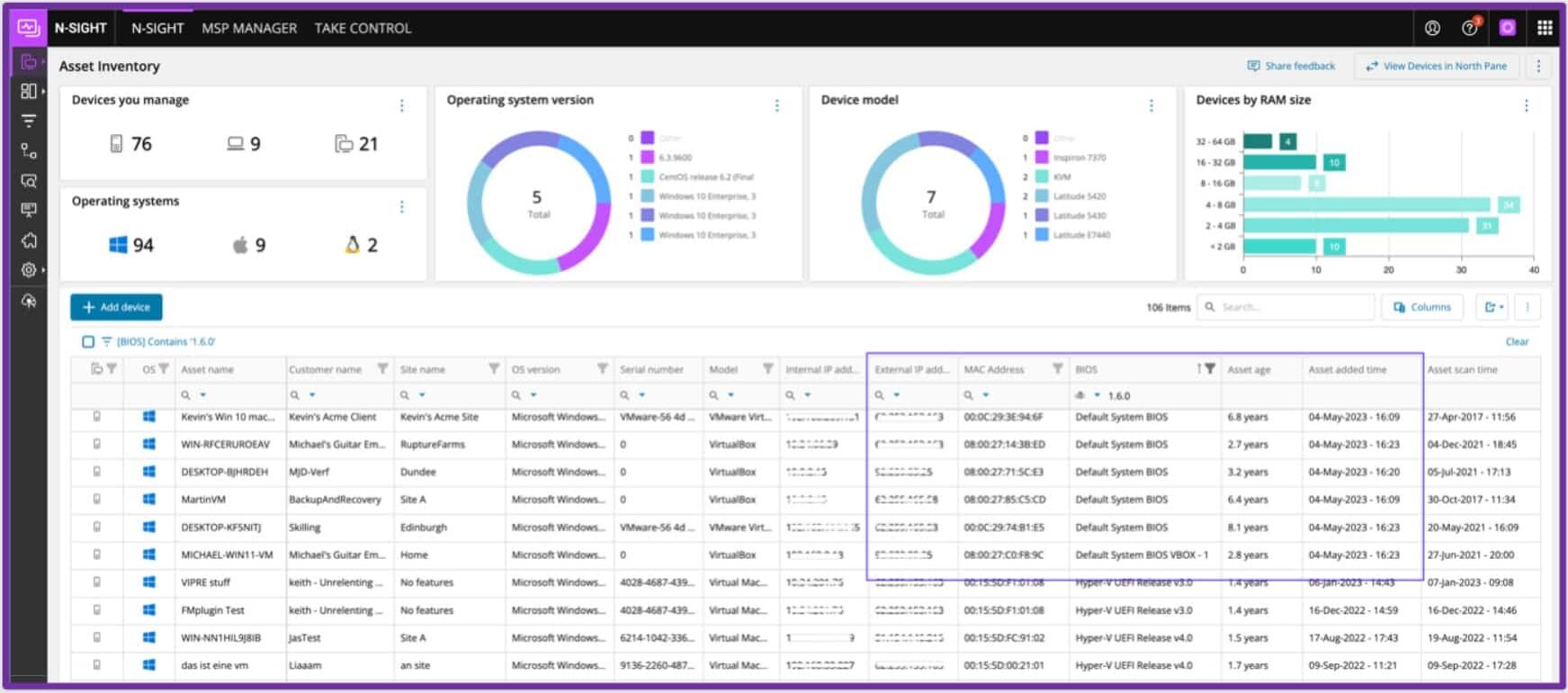Open the export dropdown next to Columns

1494,308
